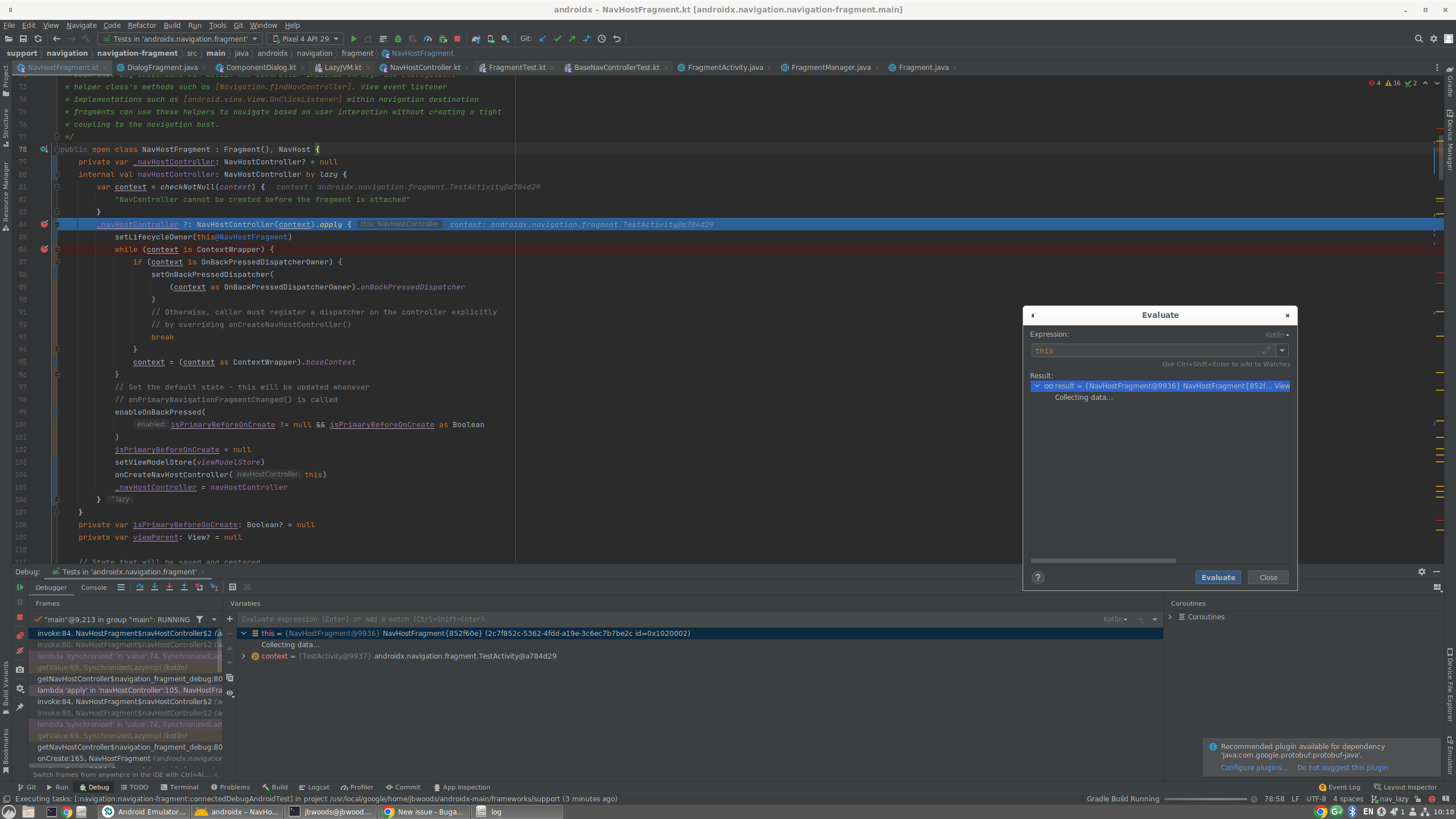Viewport: 1456px width, 819px height.
Task: Click the Configure plugins link
Action: [1254, 767]
